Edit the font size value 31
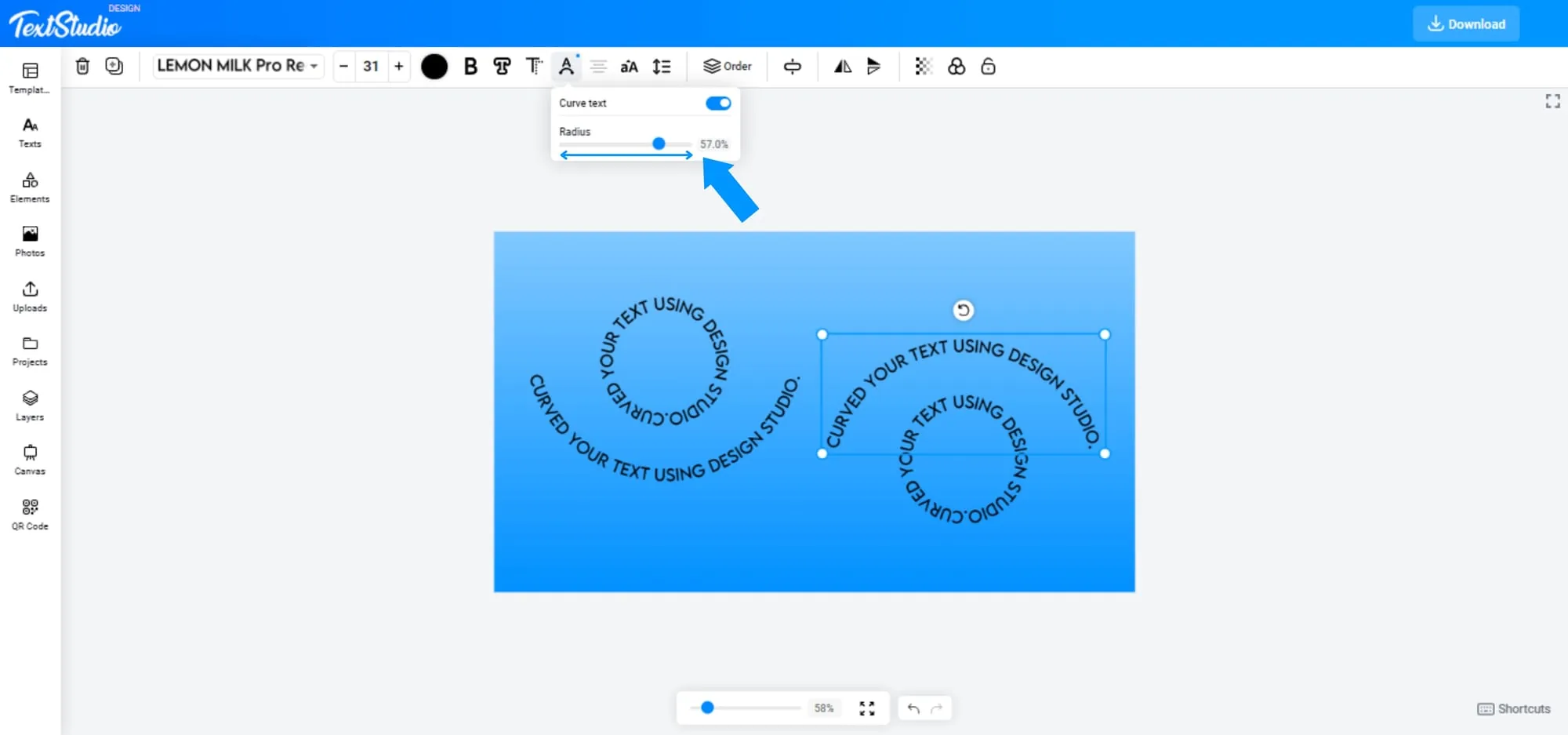1568x735 pixels. point(371,67)
